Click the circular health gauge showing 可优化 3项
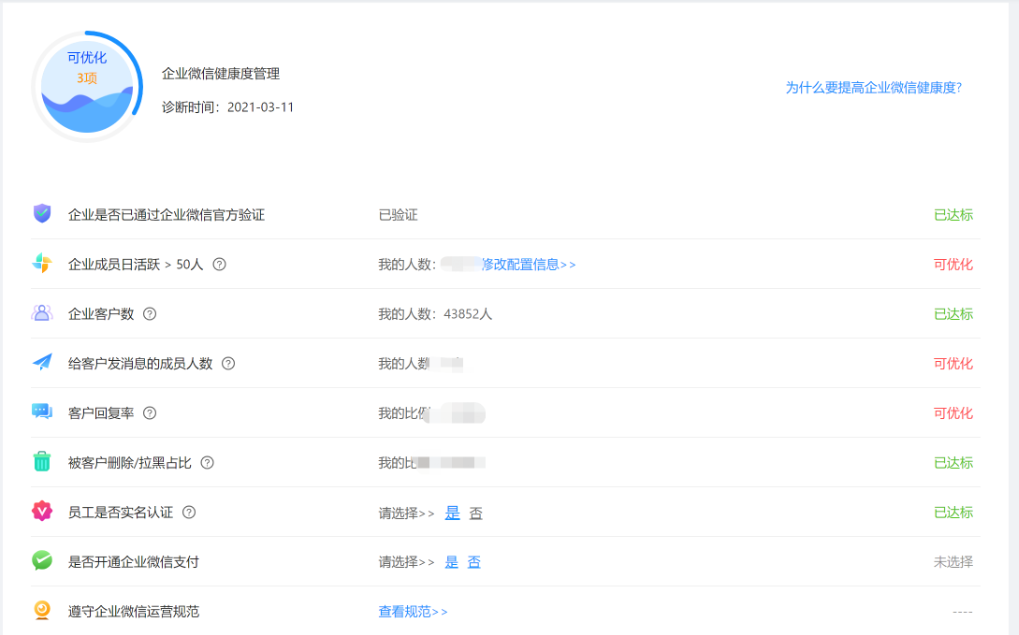1019x635 pixels. 87,88
